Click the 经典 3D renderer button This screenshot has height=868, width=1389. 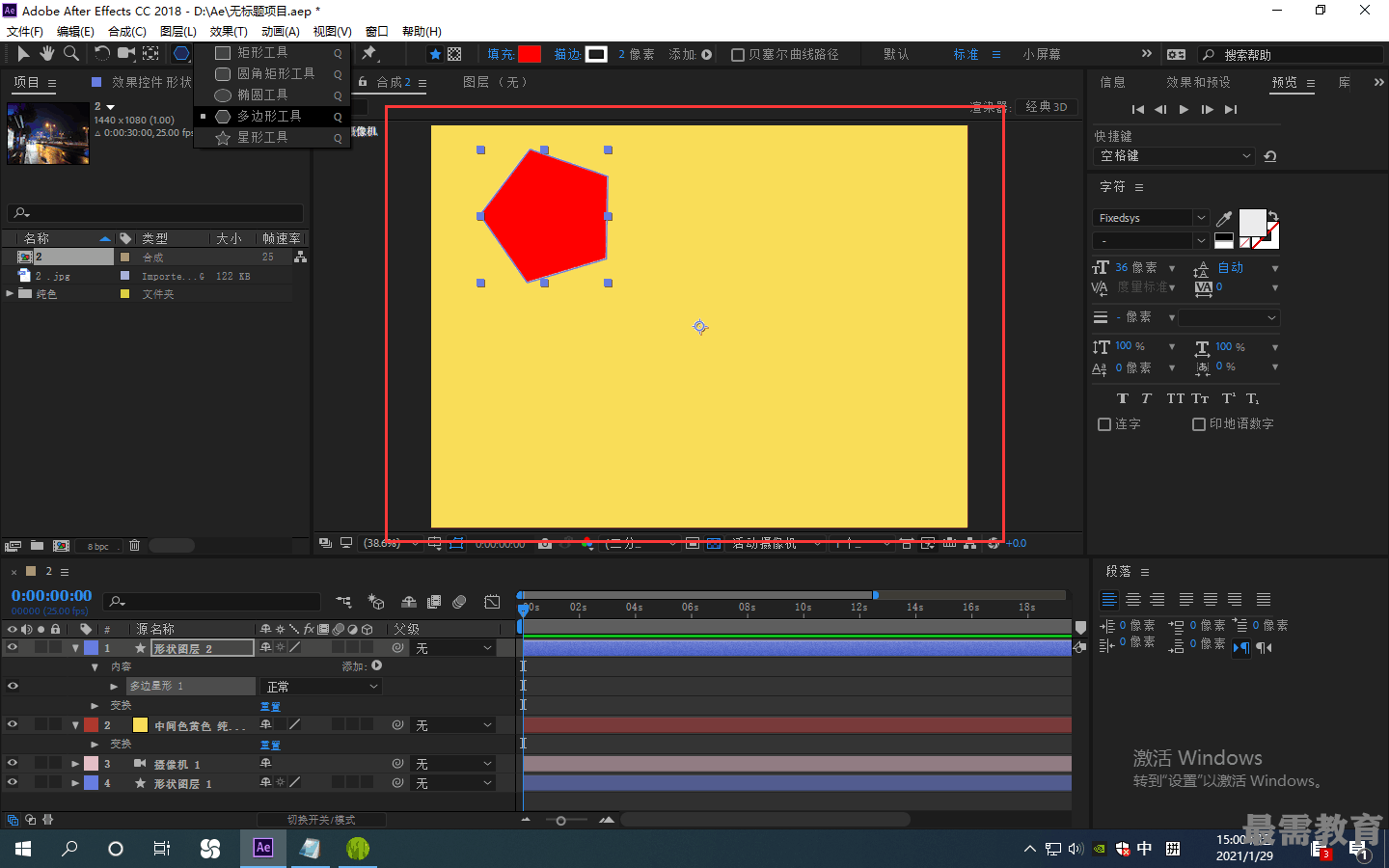(x=1047, y=107)
